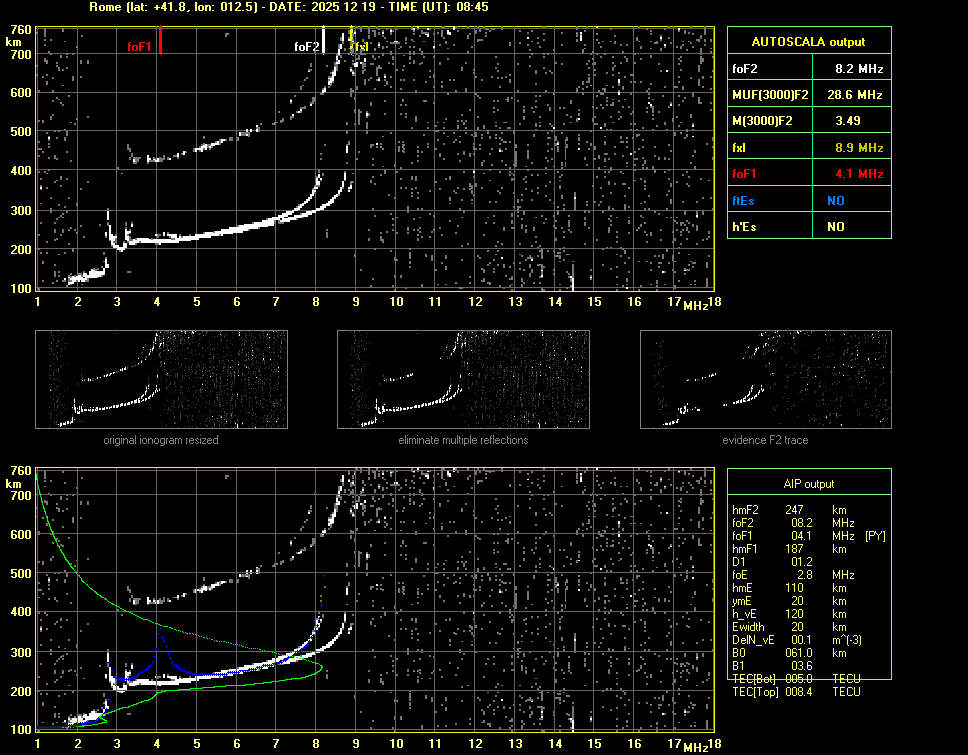
Task: Click the red foF1 marker on top ionogram
Action: click(159, 42)
